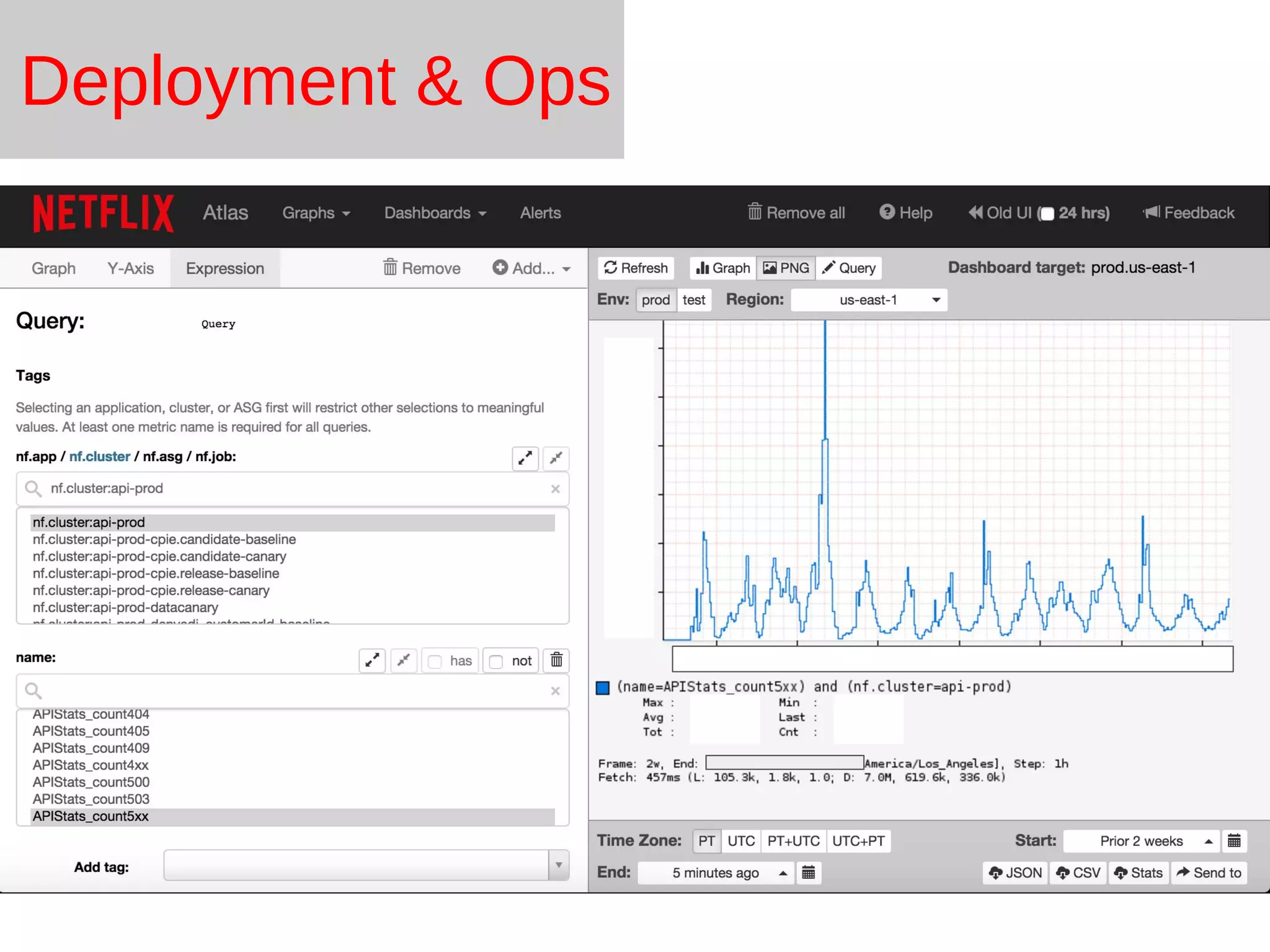
Task: Remove the current expression
Action: 422,268
